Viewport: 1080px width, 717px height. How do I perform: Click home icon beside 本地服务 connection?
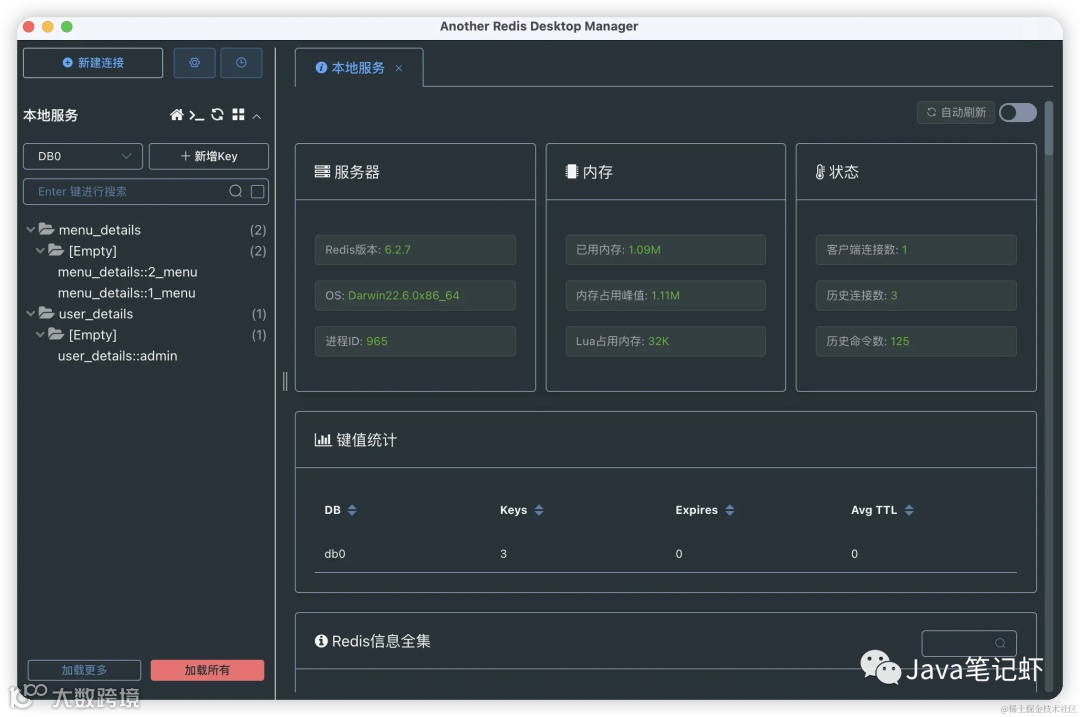[x=177, y=115]
